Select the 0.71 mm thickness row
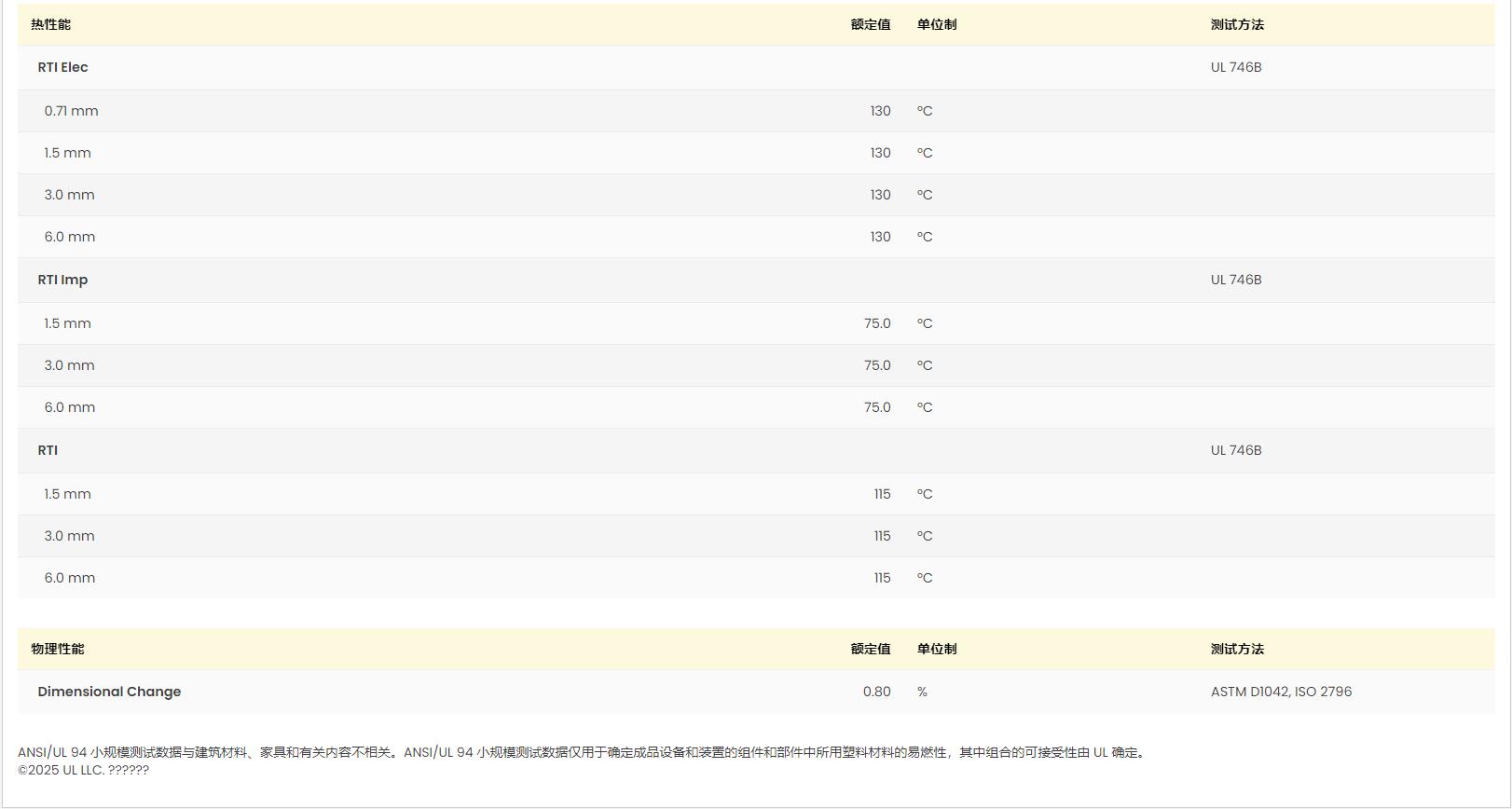Viewport: 1512px width, 809px height. pos(71,111)
